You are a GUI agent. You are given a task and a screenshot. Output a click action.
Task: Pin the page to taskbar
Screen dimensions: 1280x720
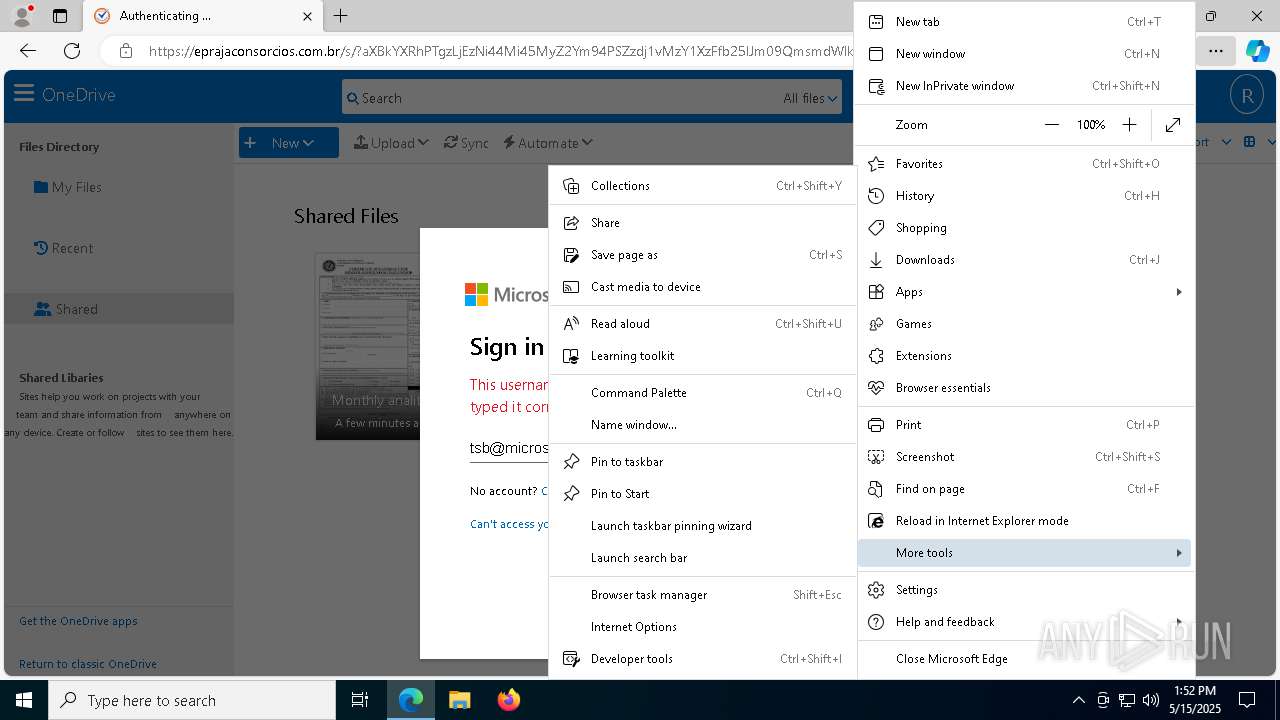coord(702,462)
